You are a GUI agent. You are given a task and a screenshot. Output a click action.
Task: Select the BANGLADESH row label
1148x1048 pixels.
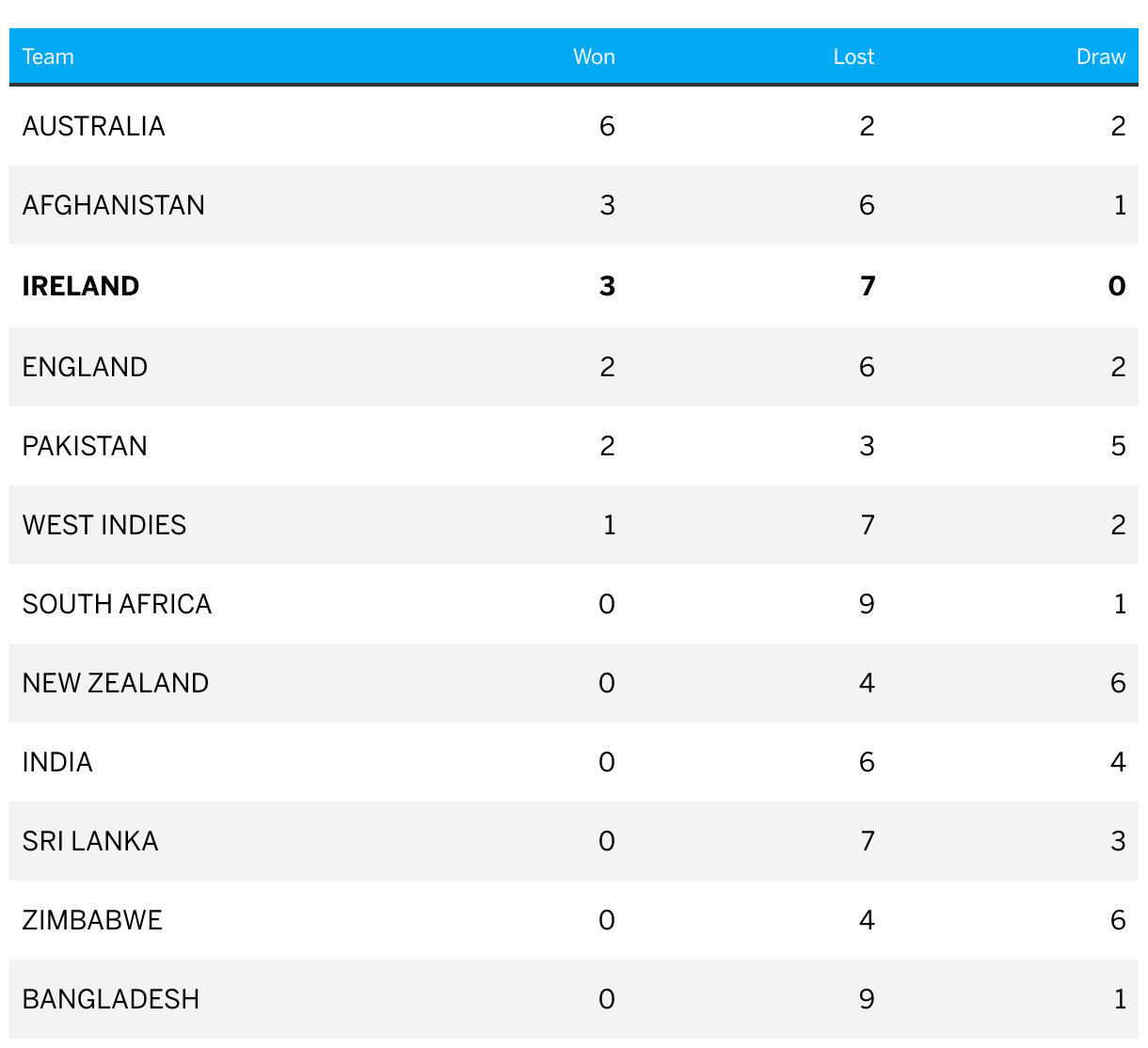pos(111,999)
